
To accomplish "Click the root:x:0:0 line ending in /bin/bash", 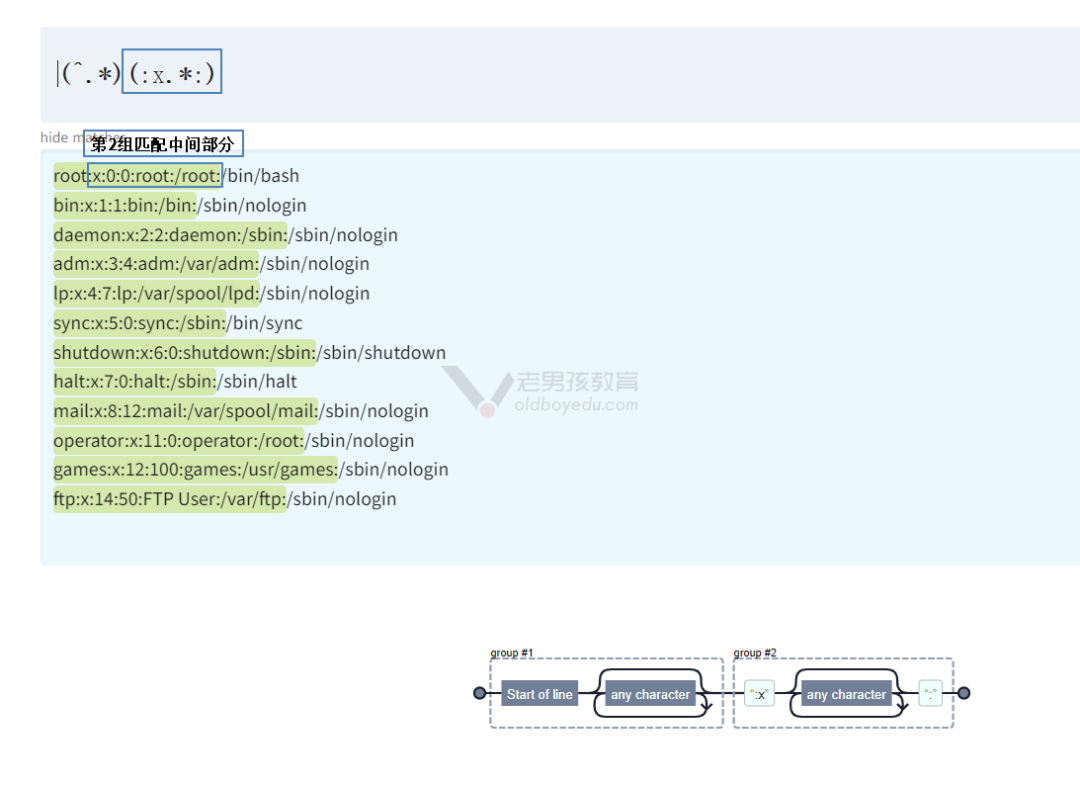I will pos(176,176).
